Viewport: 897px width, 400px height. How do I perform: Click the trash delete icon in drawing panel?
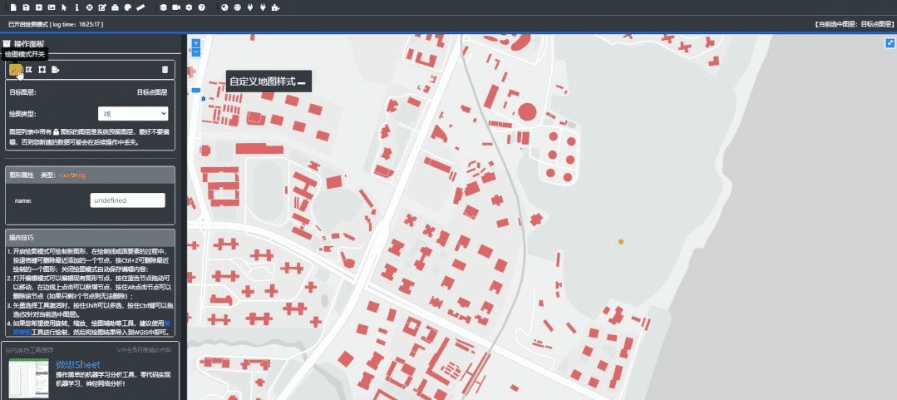pos(165,69)
